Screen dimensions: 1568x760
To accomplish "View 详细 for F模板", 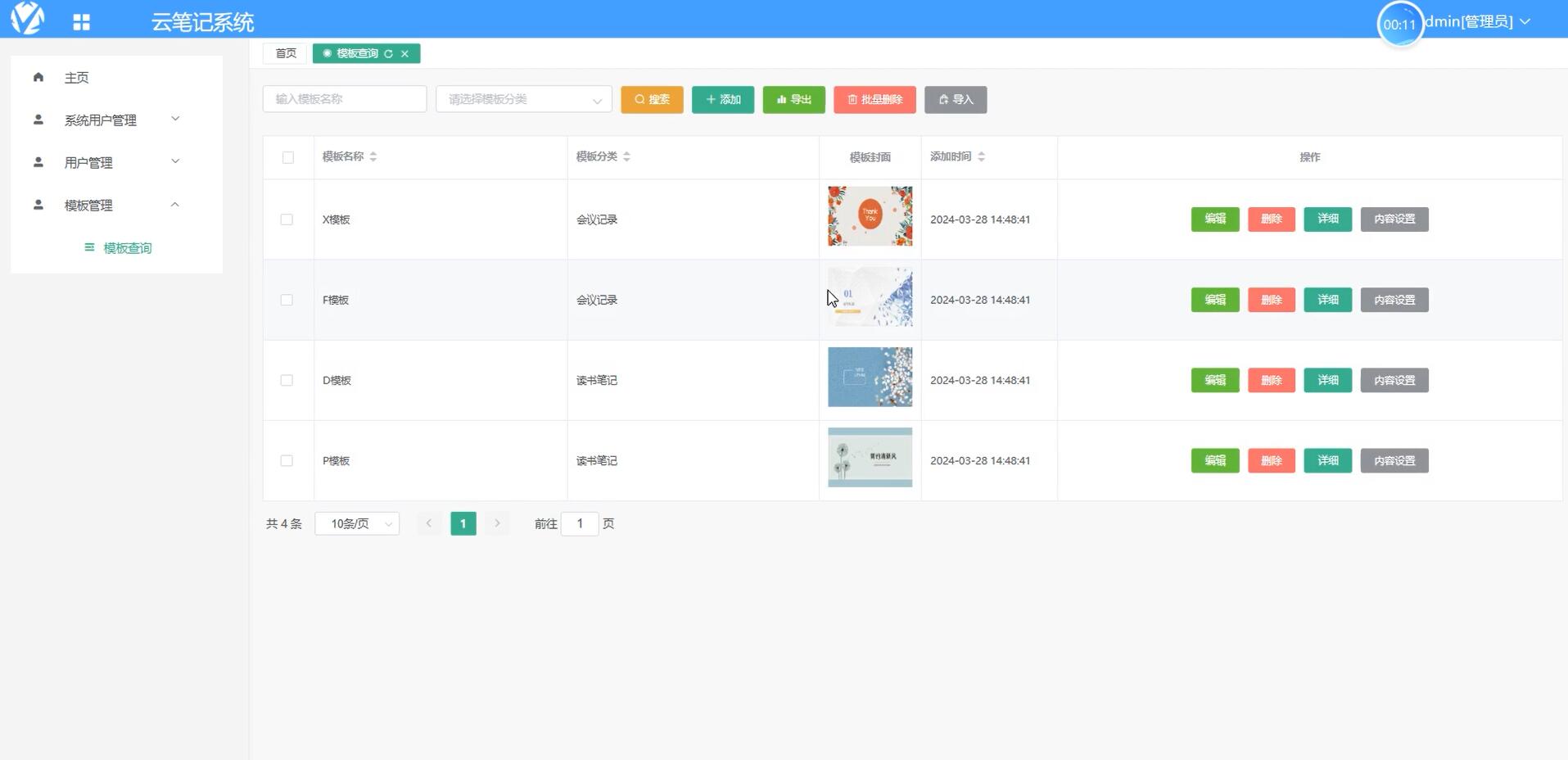I will 1328,300.
